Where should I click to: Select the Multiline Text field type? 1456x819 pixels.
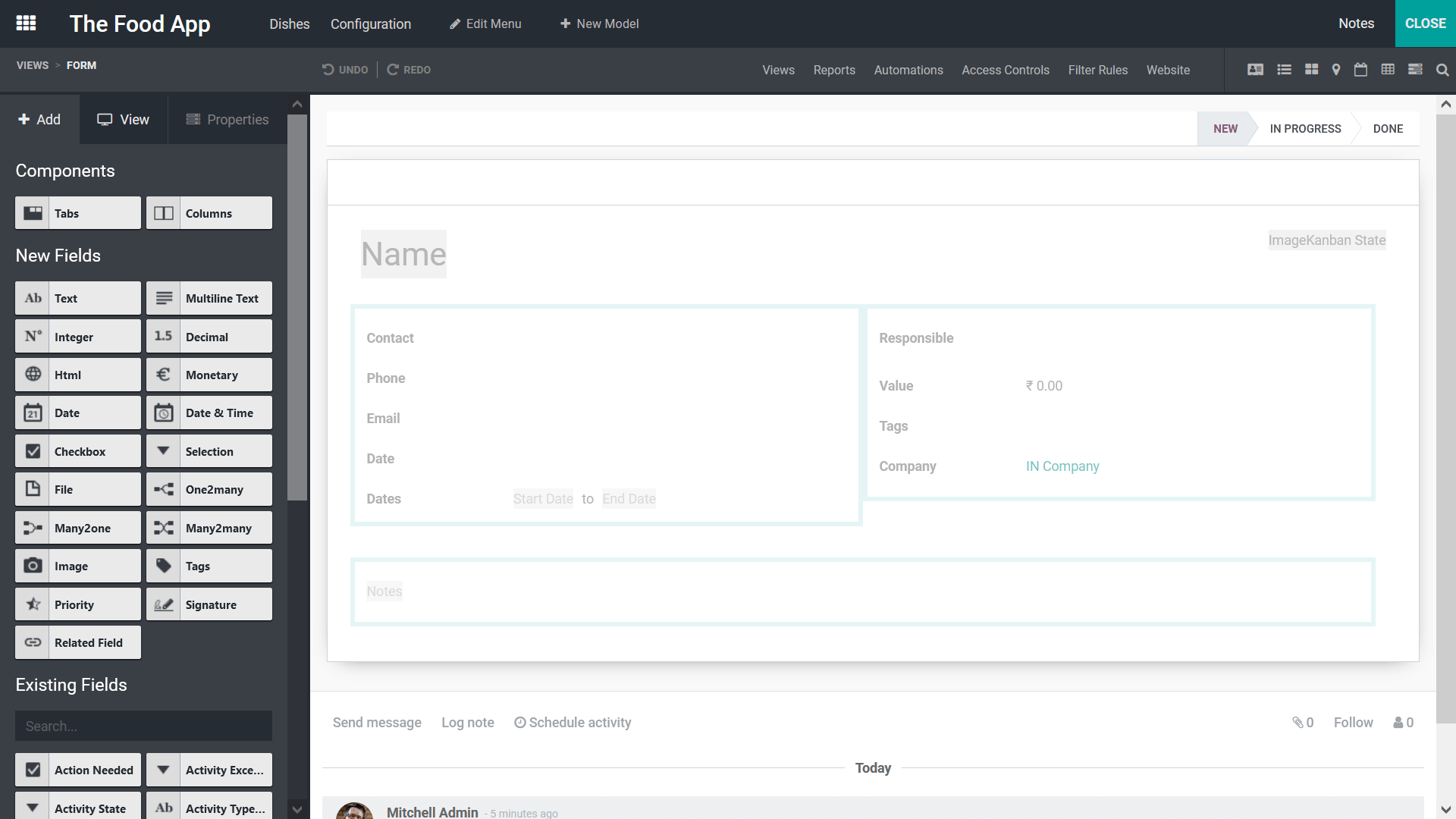pos(209,298)
